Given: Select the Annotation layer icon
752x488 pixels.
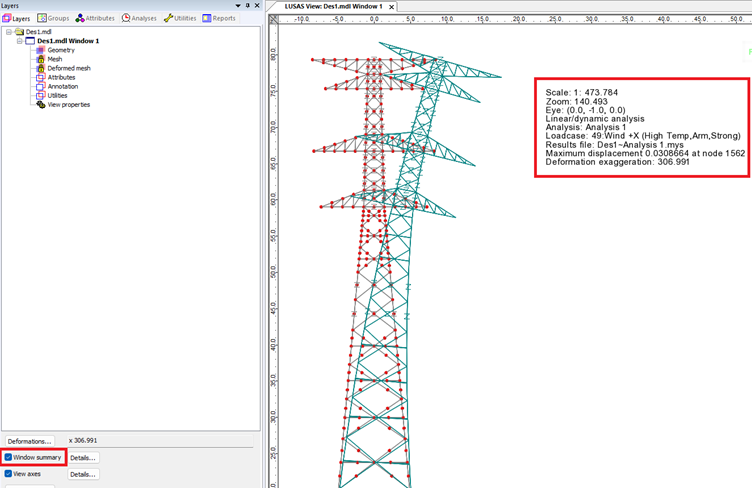Looking at the screenshot, I should click(40, 86).
